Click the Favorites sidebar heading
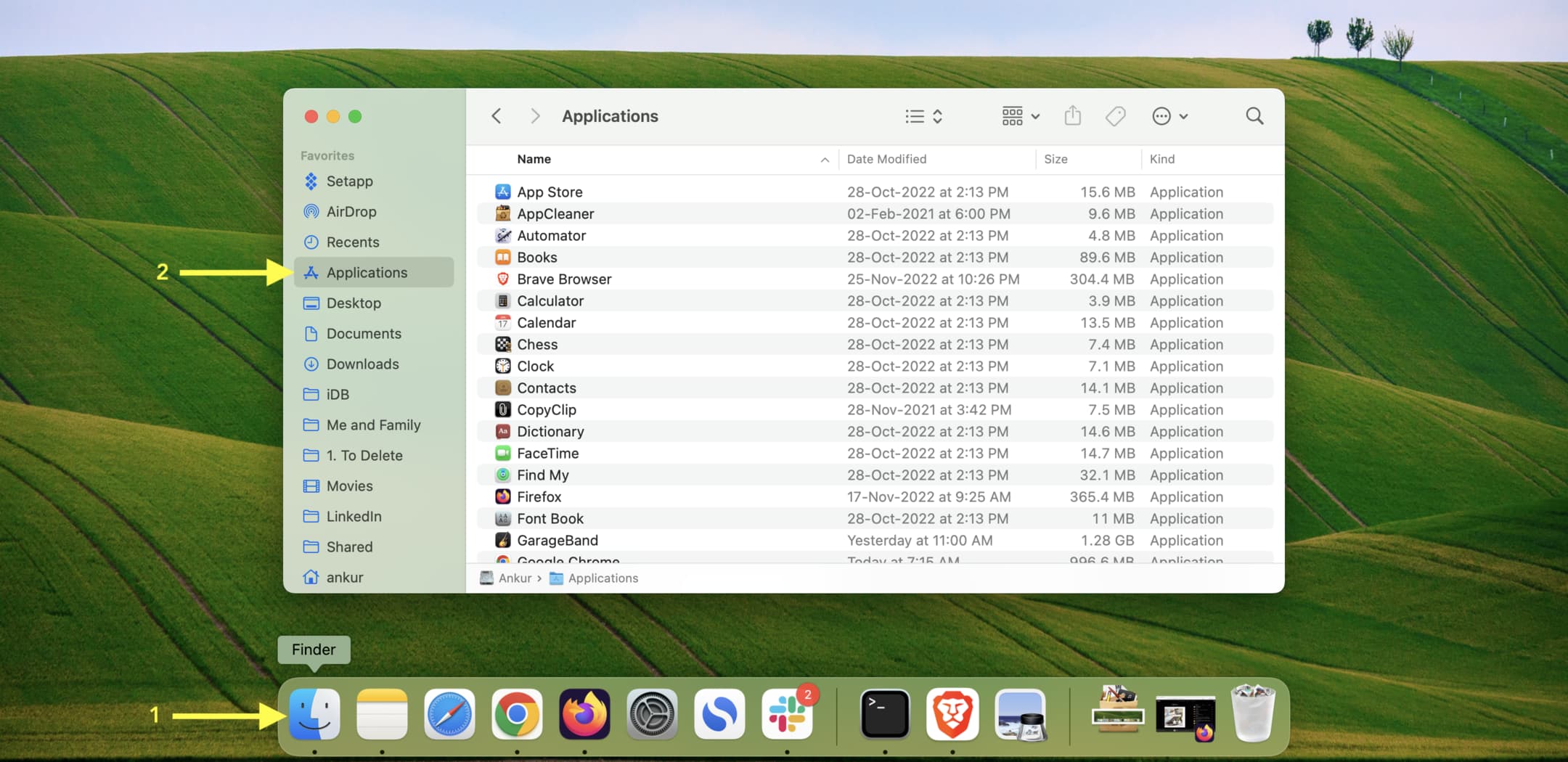Screen dimensions: 1568x762 click(x=327, y=155)
